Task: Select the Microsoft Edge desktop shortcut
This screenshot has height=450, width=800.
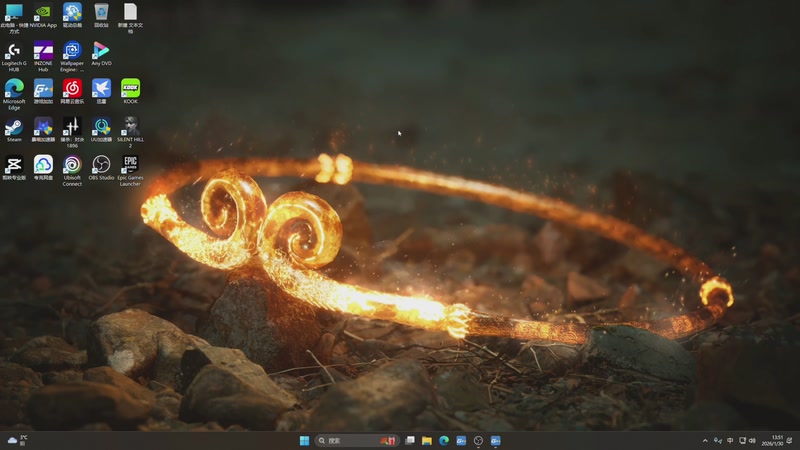Action: [14, 95]
